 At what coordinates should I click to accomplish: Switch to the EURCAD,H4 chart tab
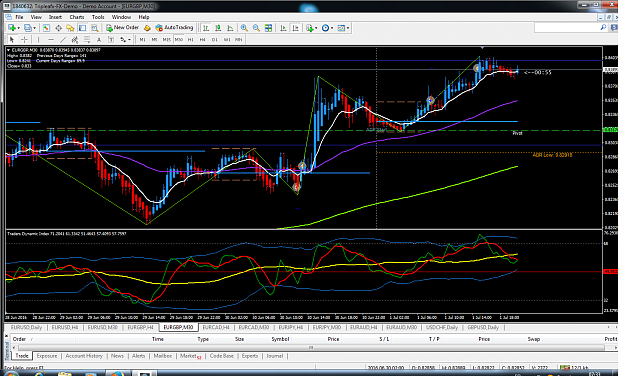(x=216, y=327)
